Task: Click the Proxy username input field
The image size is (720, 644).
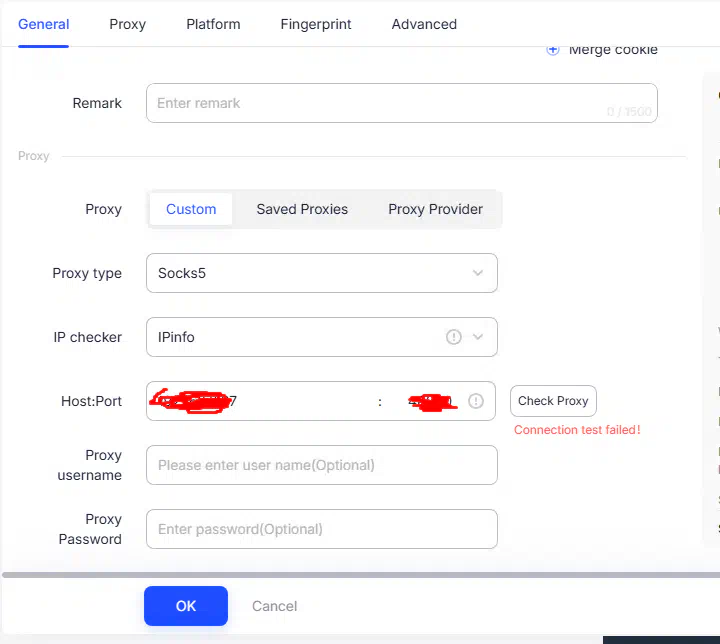Action: pos(322,465)
